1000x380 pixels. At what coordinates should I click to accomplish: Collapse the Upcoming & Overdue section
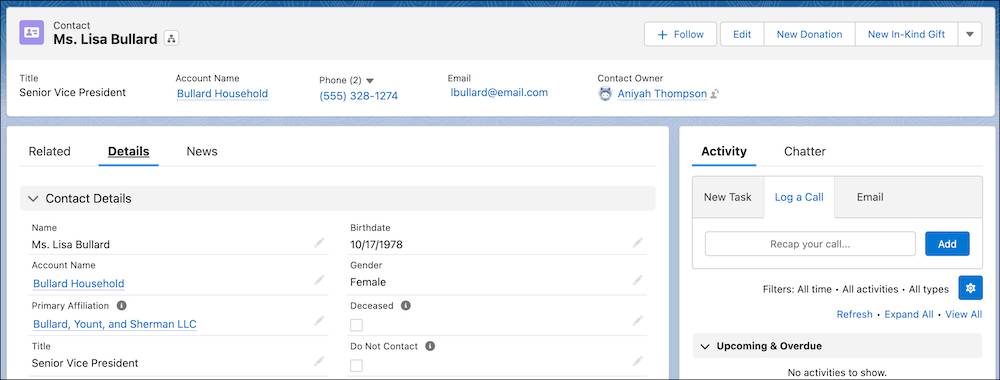[x=705, y=346]
